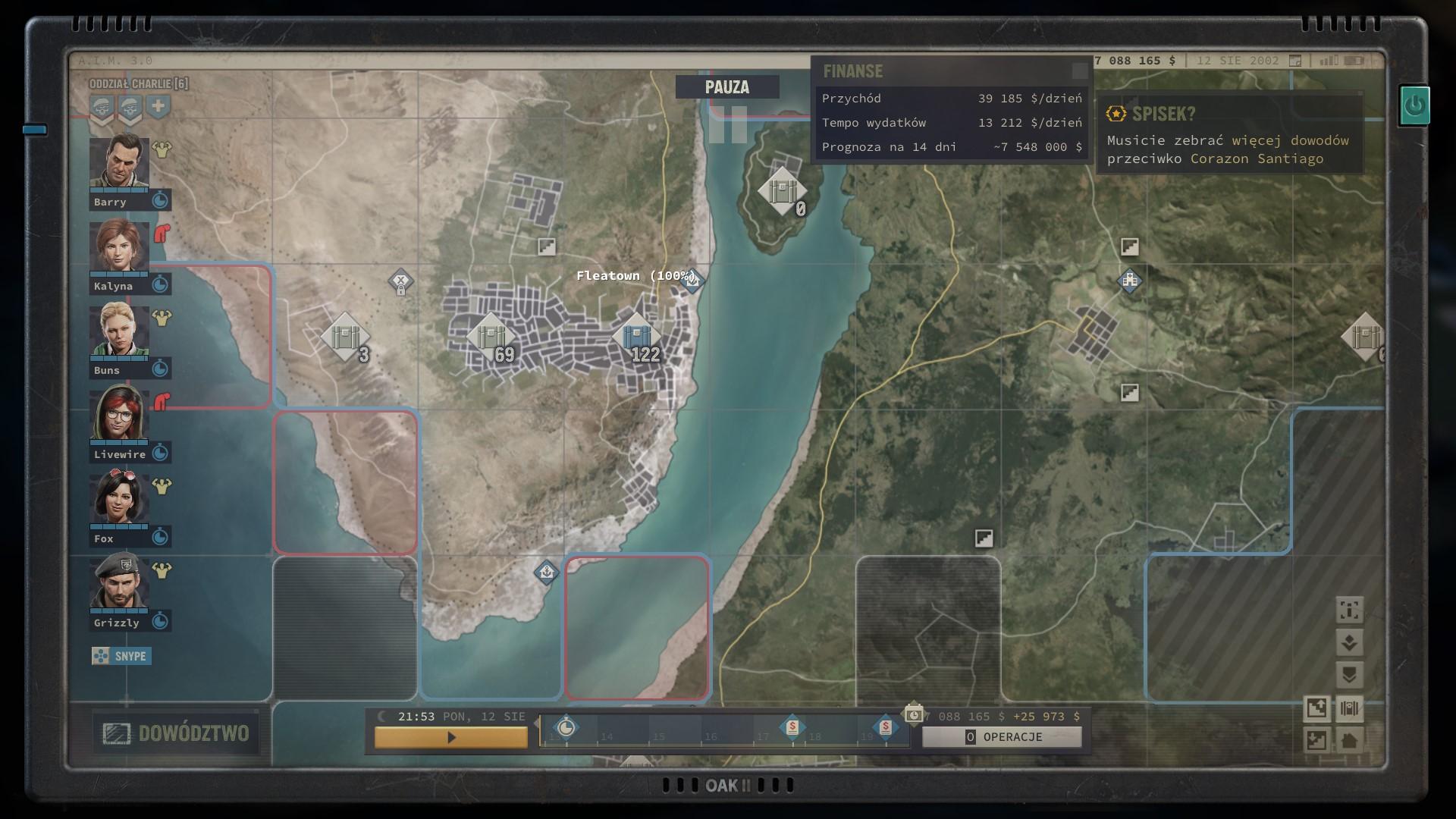
Task: Select the sector crate marked 3
Action: [x=345, y=337]
